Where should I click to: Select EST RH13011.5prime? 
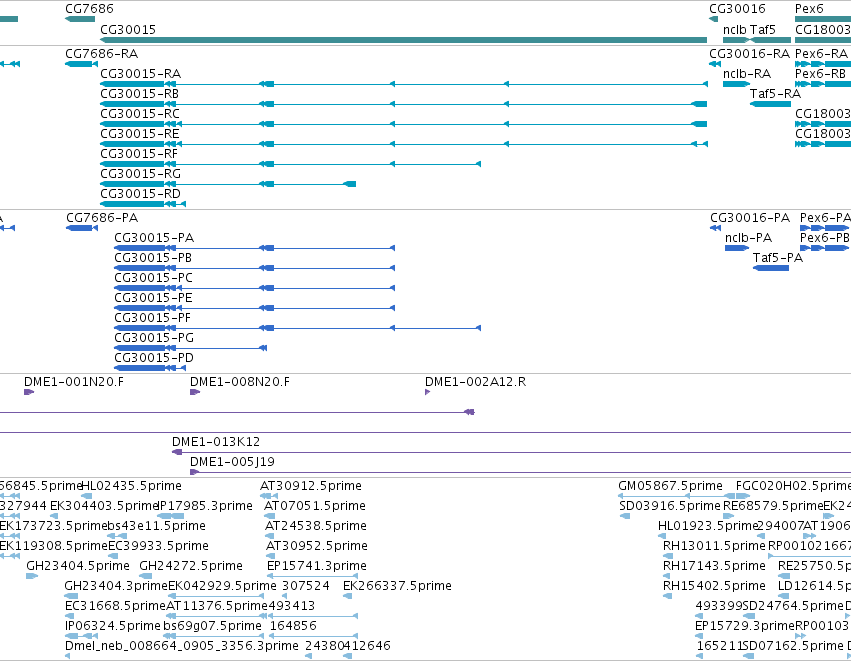coord(714,546)
